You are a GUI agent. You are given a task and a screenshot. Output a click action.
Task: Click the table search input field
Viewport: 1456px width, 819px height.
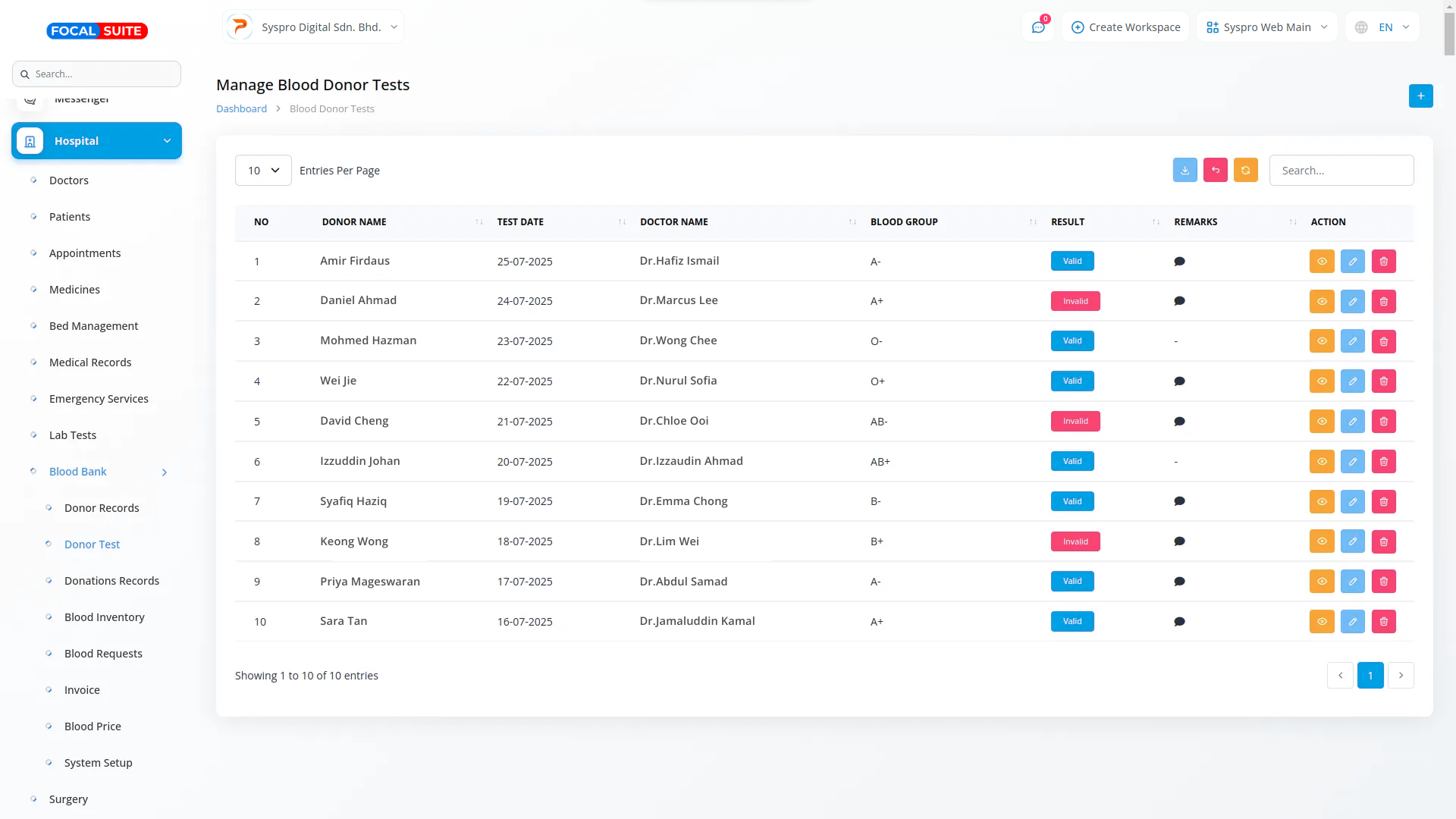[1341, 171]
